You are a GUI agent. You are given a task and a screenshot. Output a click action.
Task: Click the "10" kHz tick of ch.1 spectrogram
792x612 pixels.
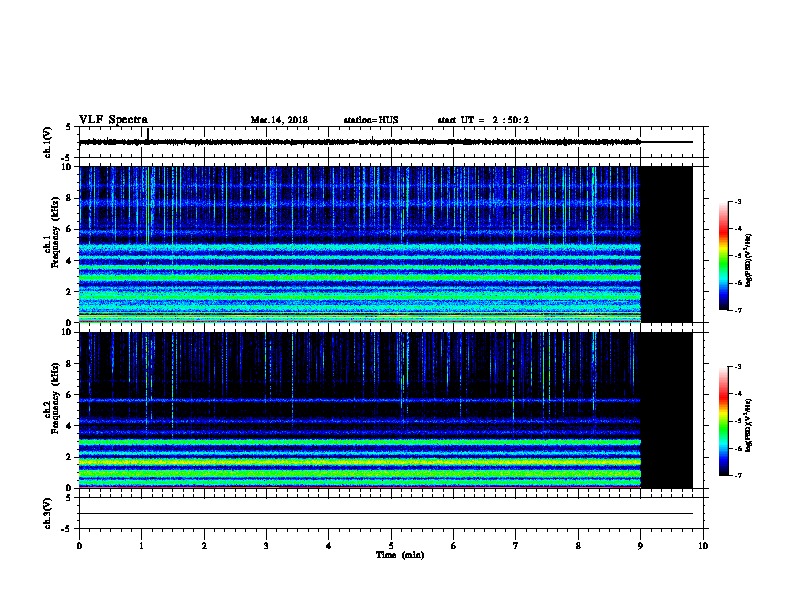pos(68,167)
